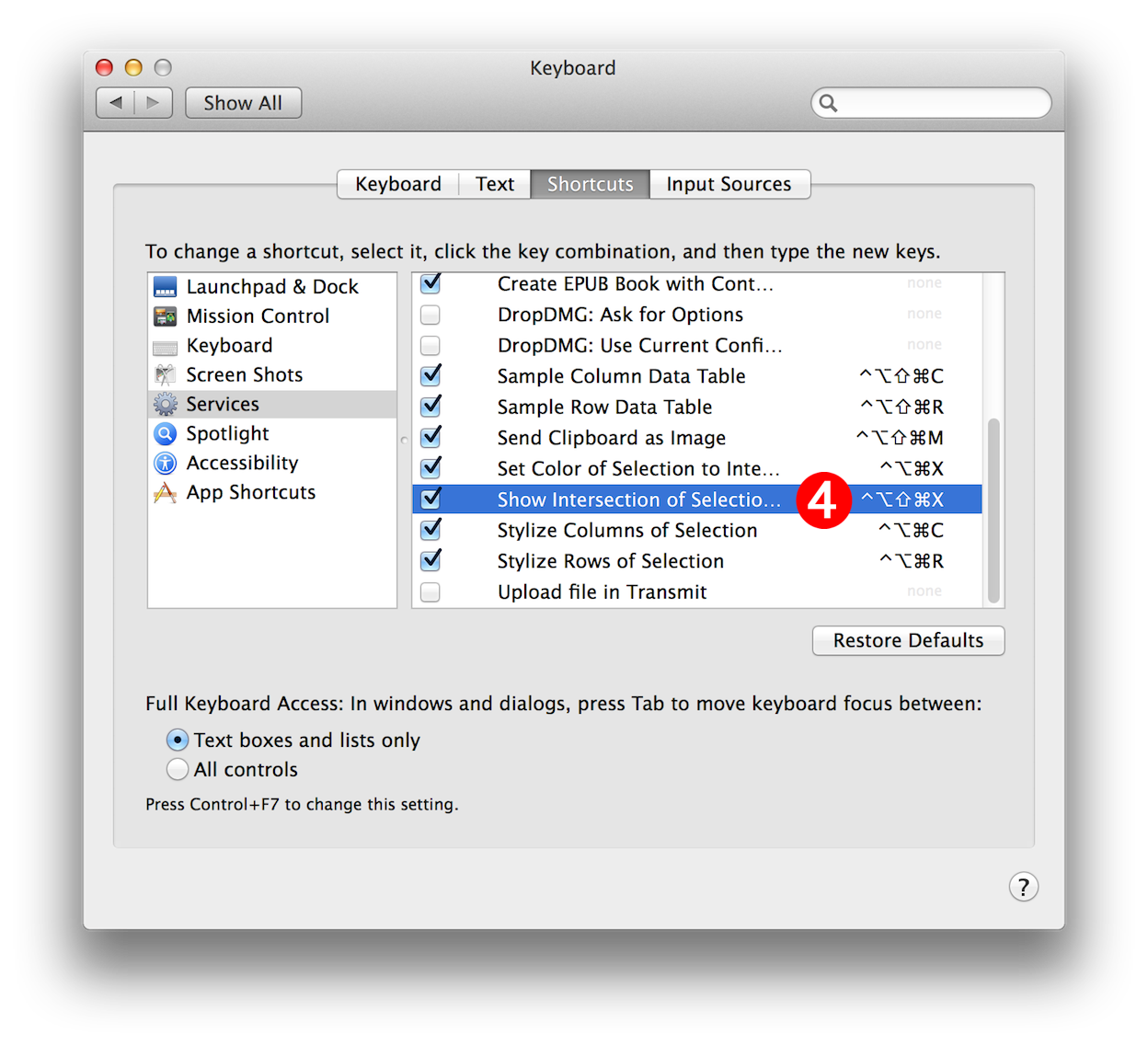1148x1045 pixels.
Task: Go forward with the right arrow button
Action: coord(154,103)
